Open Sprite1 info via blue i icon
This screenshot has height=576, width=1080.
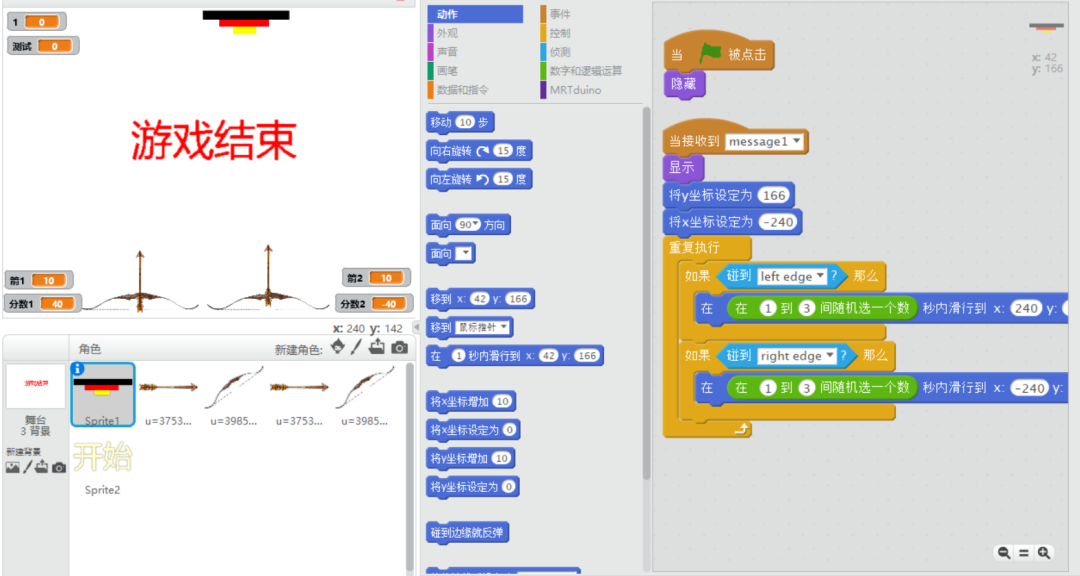(79, 370)
